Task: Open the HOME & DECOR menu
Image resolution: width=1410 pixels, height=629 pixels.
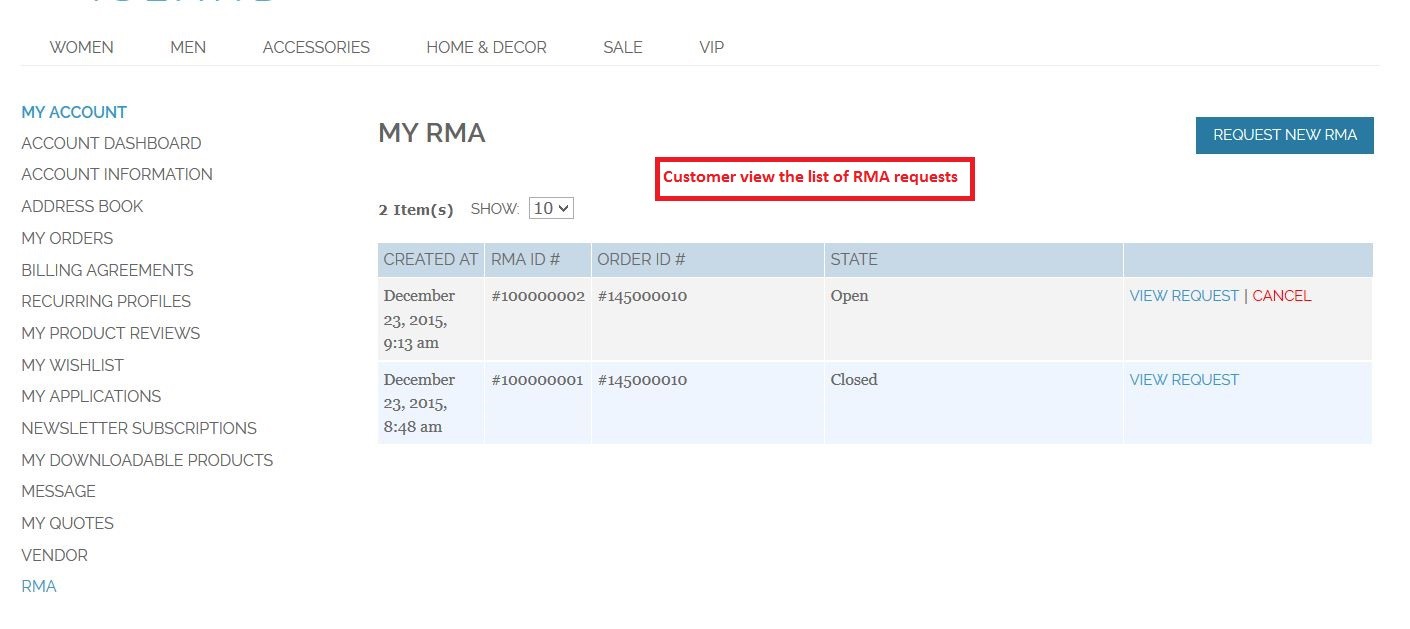Action: 486,47
